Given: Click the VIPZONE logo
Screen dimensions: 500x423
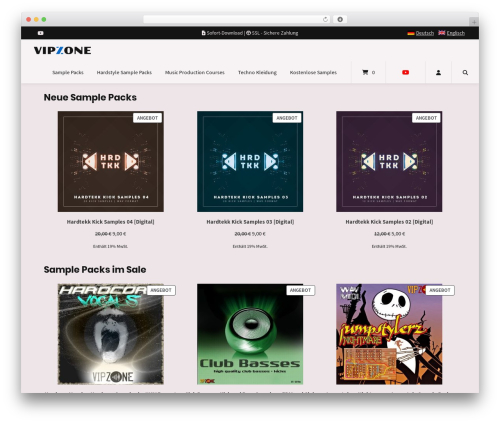Looking at the screenshot, I should pyautogui.click(x=62, y=50).
